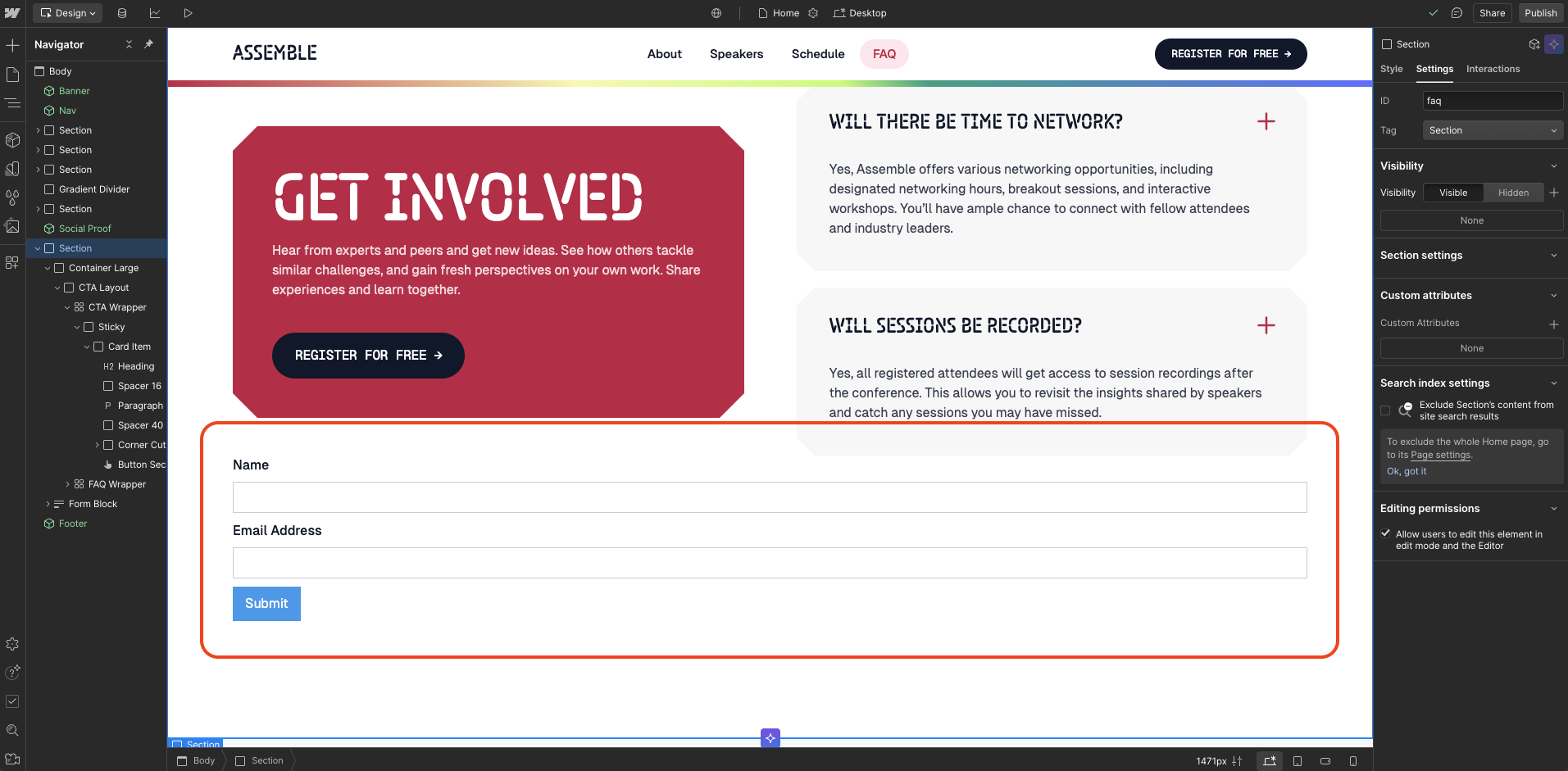Image resolution: width=1568 pixels, height=771 pixels.
Task: Switch to the Style tab
Action: [x=1391, y=69]
